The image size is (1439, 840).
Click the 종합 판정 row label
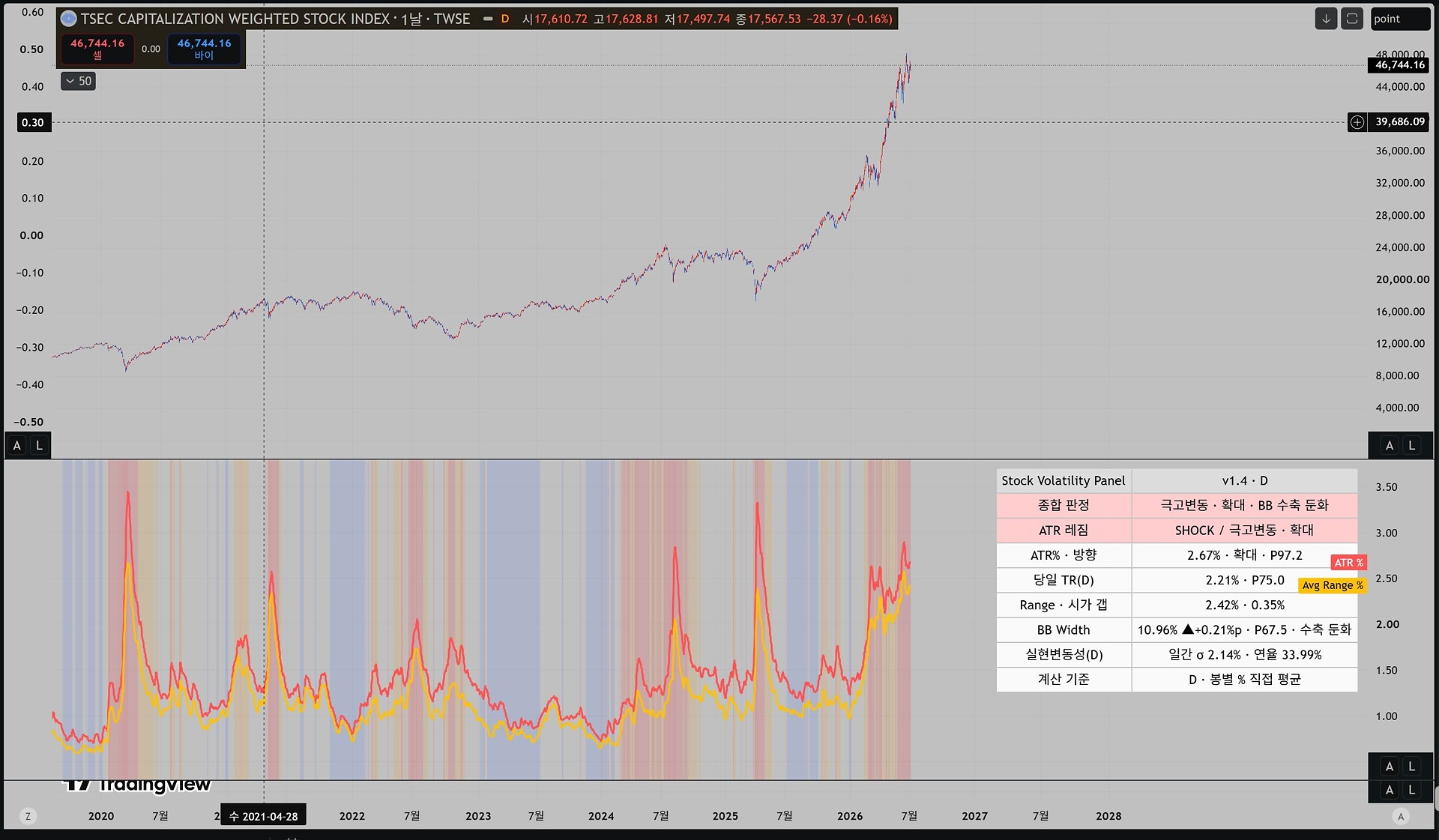1064,505
